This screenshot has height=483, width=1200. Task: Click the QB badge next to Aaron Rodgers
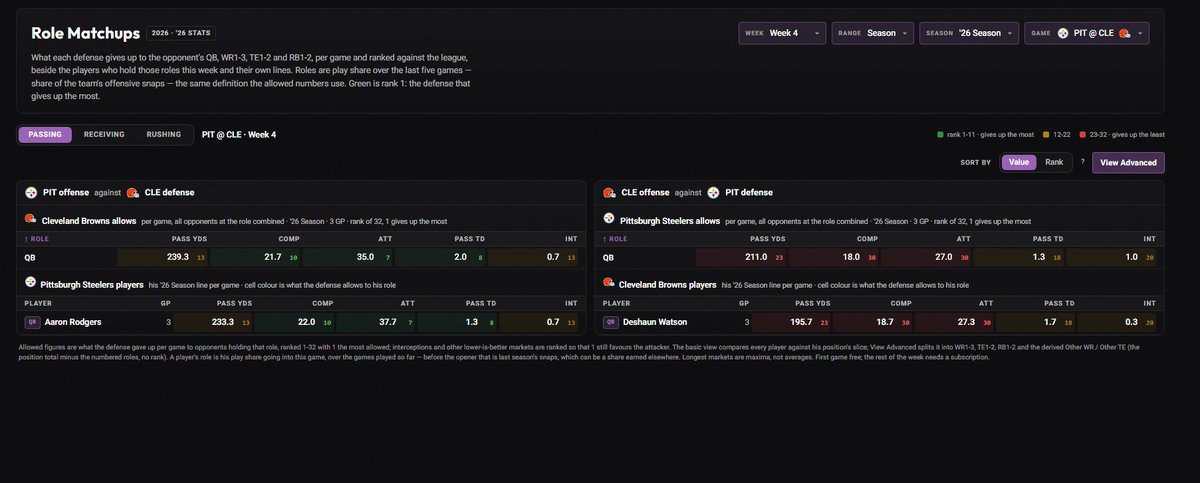33,323
